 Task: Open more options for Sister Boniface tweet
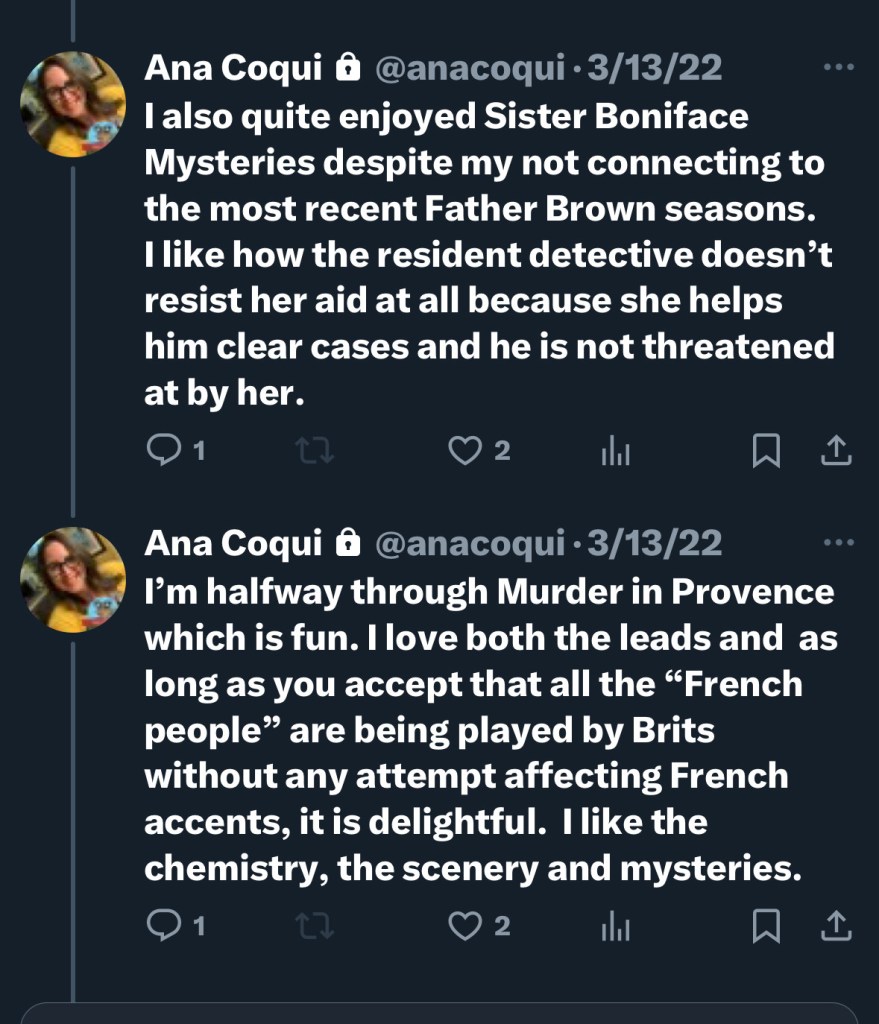pos(837,67)
